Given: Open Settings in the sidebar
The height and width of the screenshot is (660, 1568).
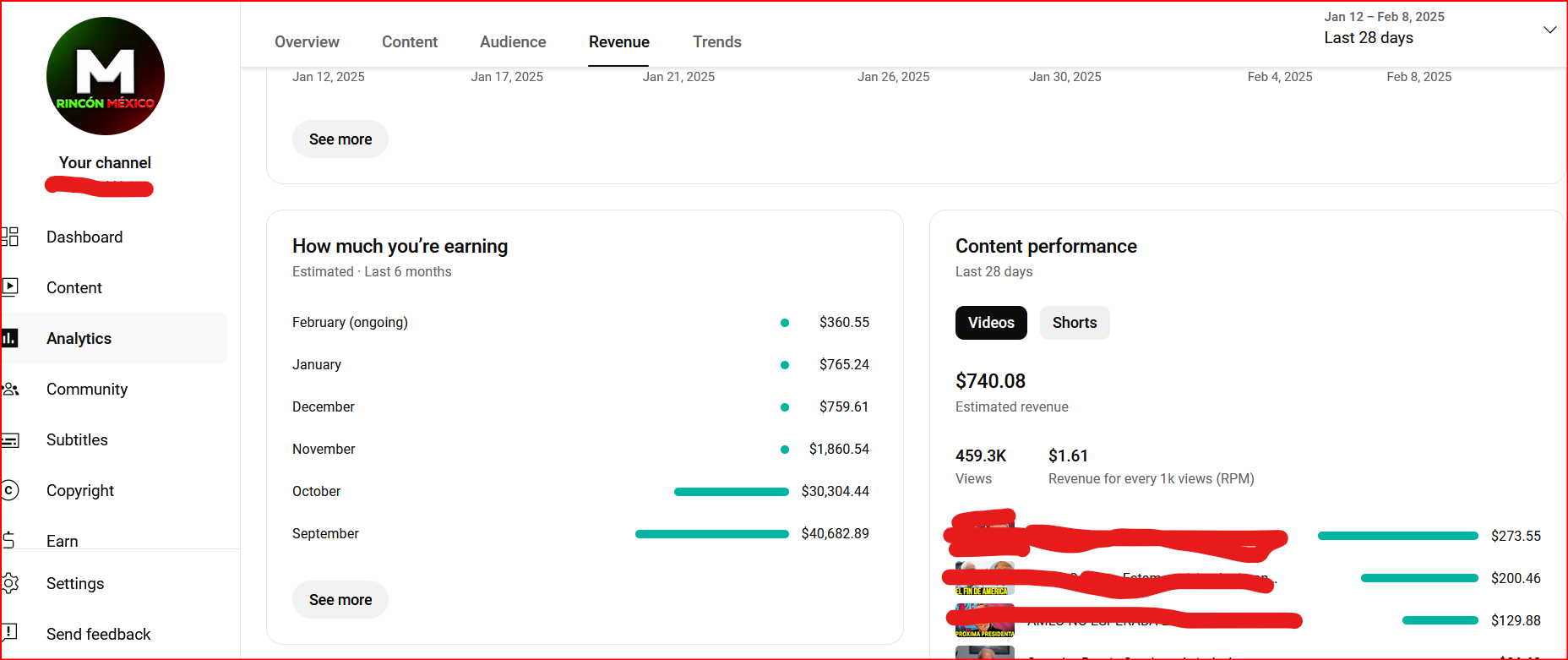Looking at the screenshot, I should coord(75,584).
